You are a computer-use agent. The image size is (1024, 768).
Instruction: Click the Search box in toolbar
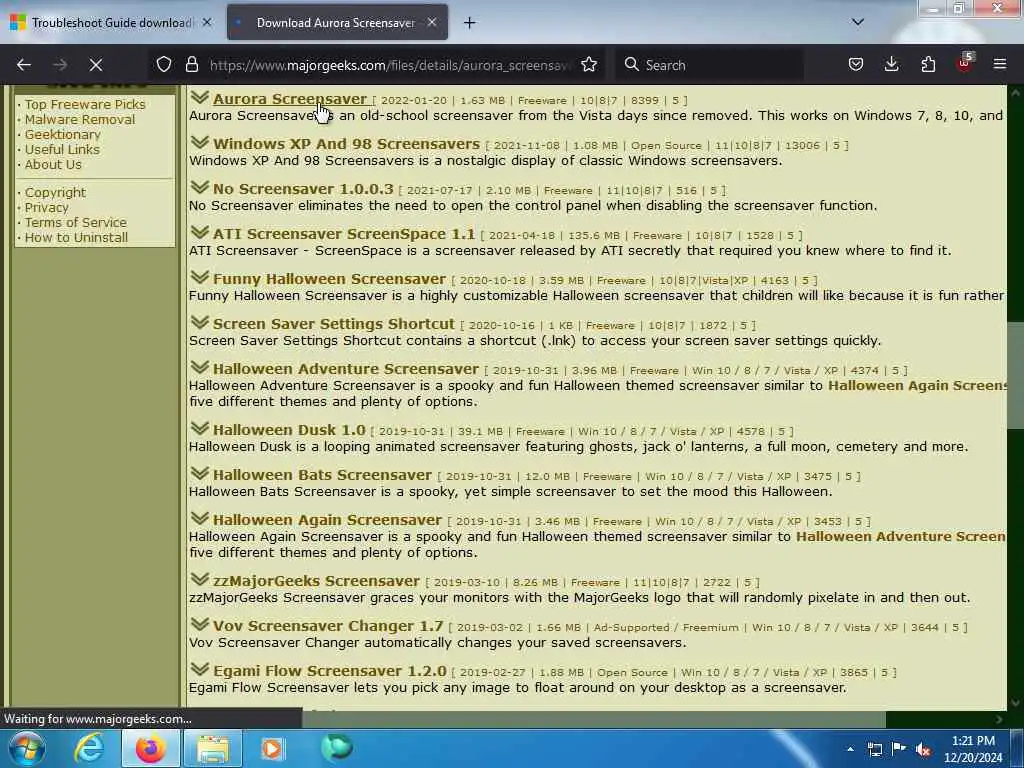pyautogui.click(x=709, y=65)
